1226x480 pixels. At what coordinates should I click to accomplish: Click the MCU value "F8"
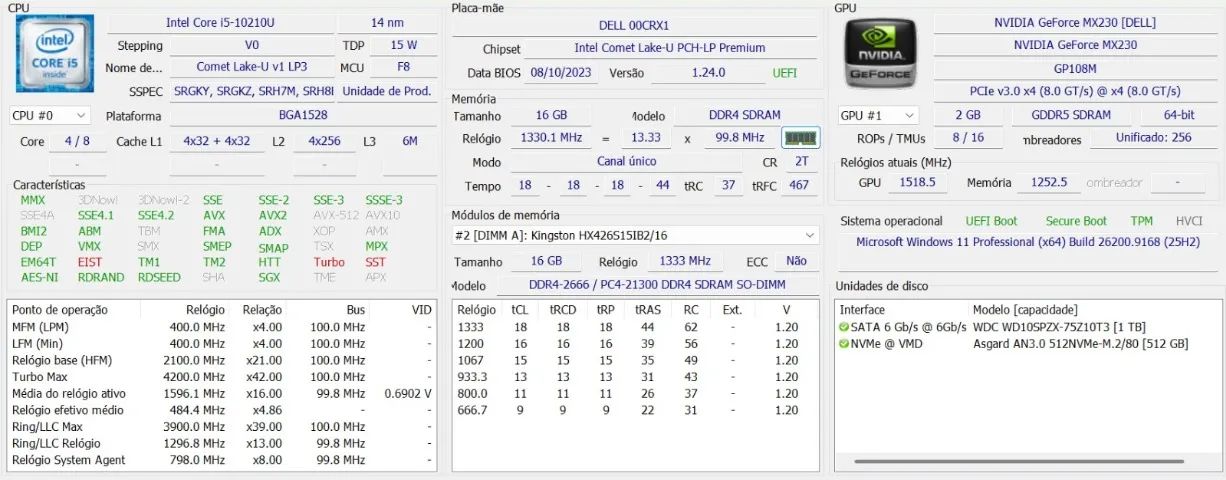(403, 68)
